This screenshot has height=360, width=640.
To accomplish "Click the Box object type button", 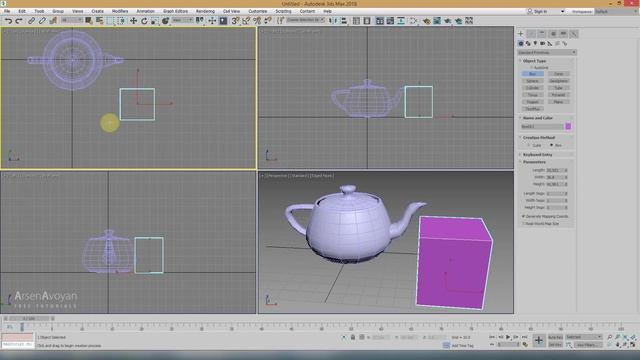I will click(x=533, y=74).
